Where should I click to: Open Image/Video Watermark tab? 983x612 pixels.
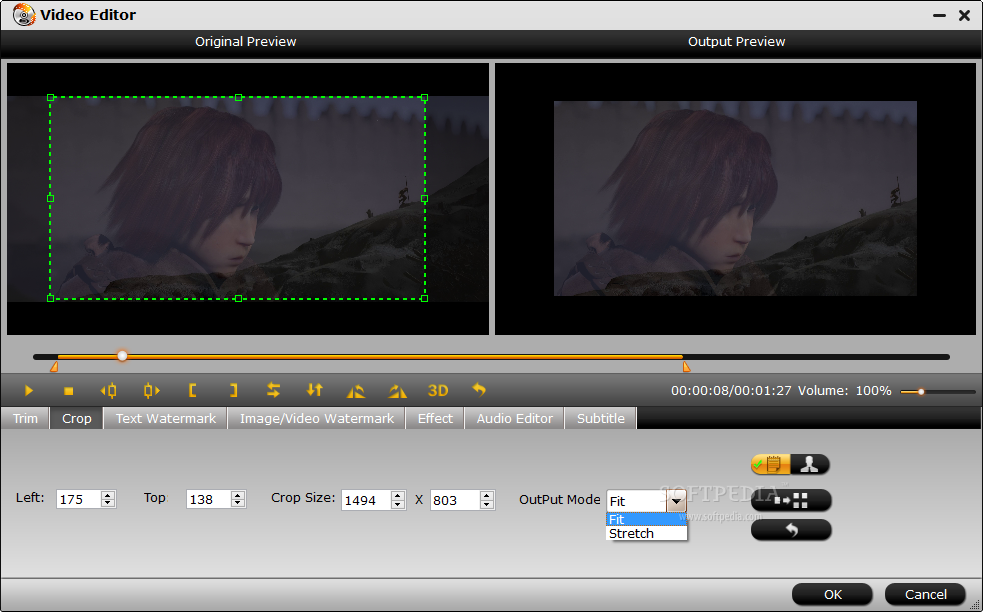point(317,418)
